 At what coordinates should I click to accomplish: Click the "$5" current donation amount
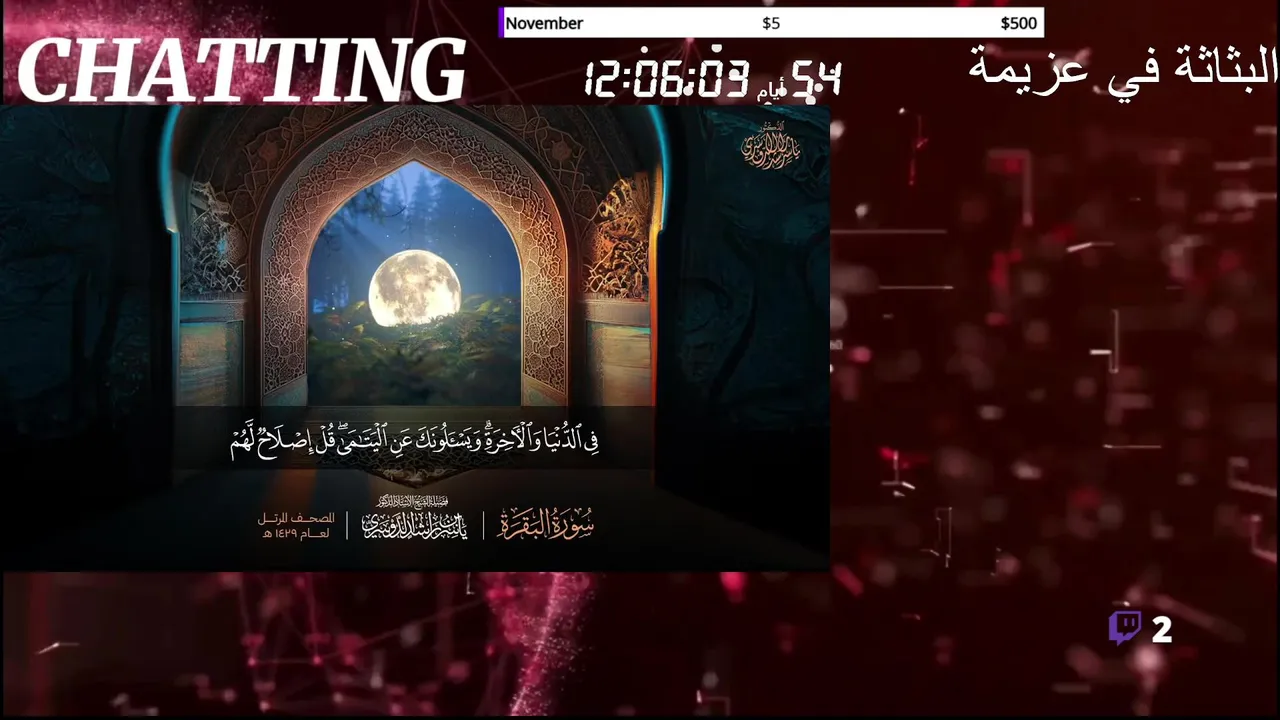(x=771, y=23)
